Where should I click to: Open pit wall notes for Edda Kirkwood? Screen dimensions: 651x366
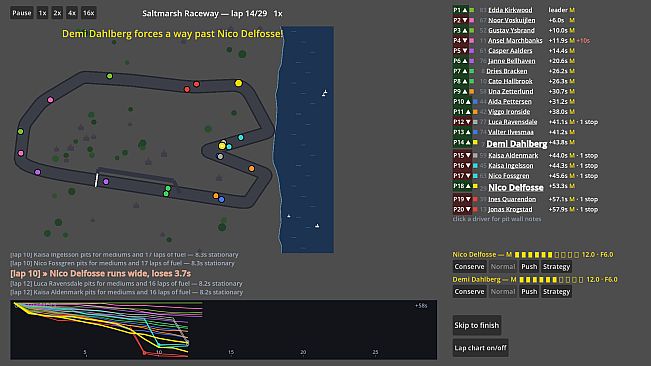(x=510, y=10)
